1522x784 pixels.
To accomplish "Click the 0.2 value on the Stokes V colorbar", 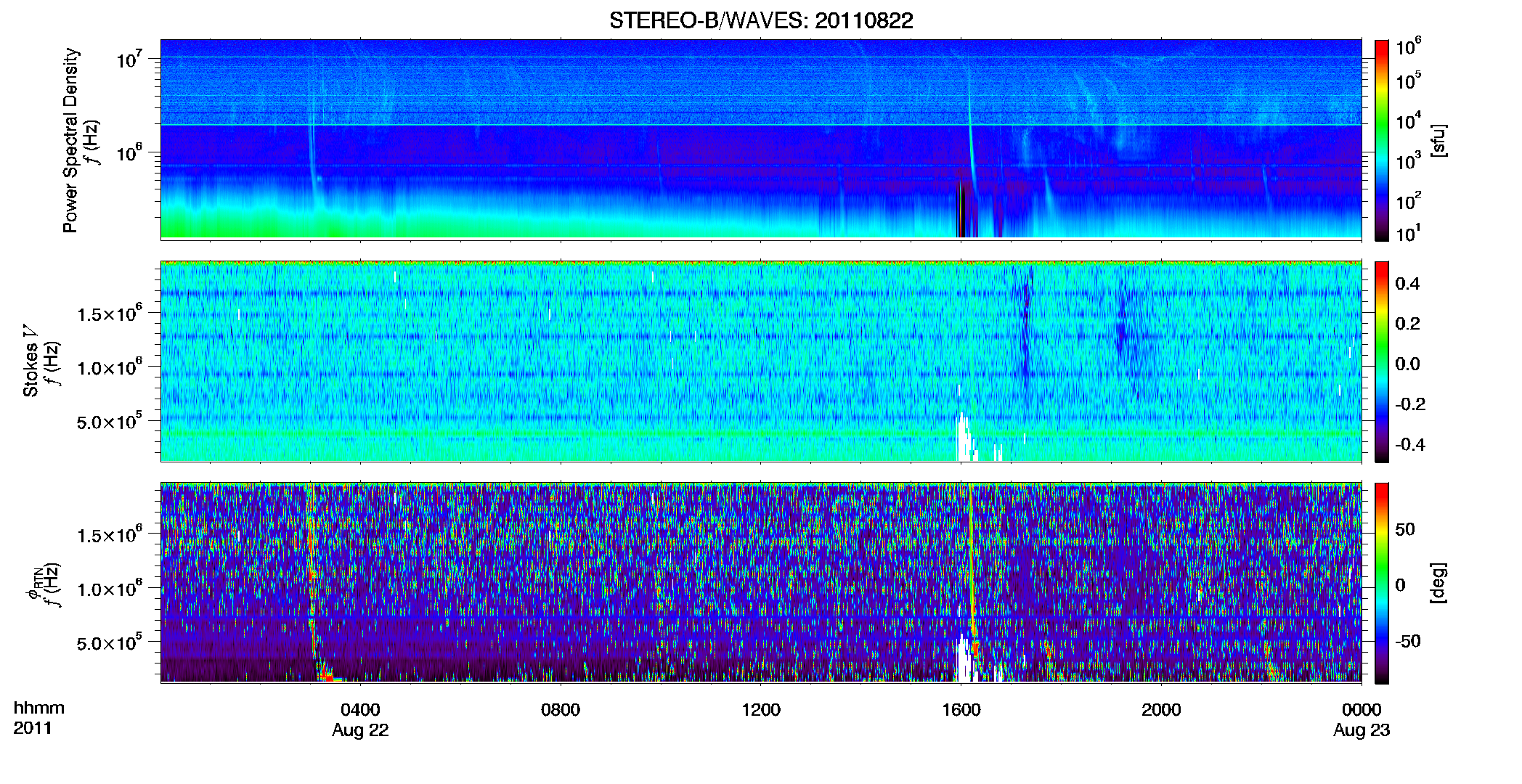I will (x=1407, y=324).
